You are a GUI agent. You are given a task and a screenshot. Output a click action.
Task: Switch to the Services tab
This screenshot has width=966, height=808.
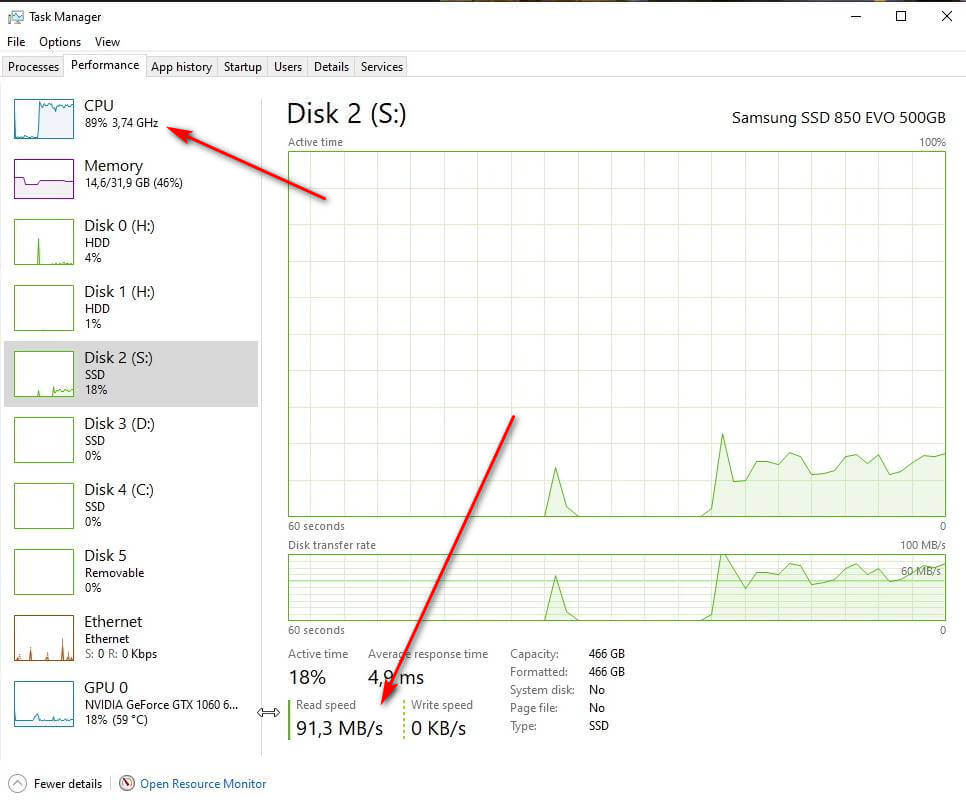pos(381,67)
